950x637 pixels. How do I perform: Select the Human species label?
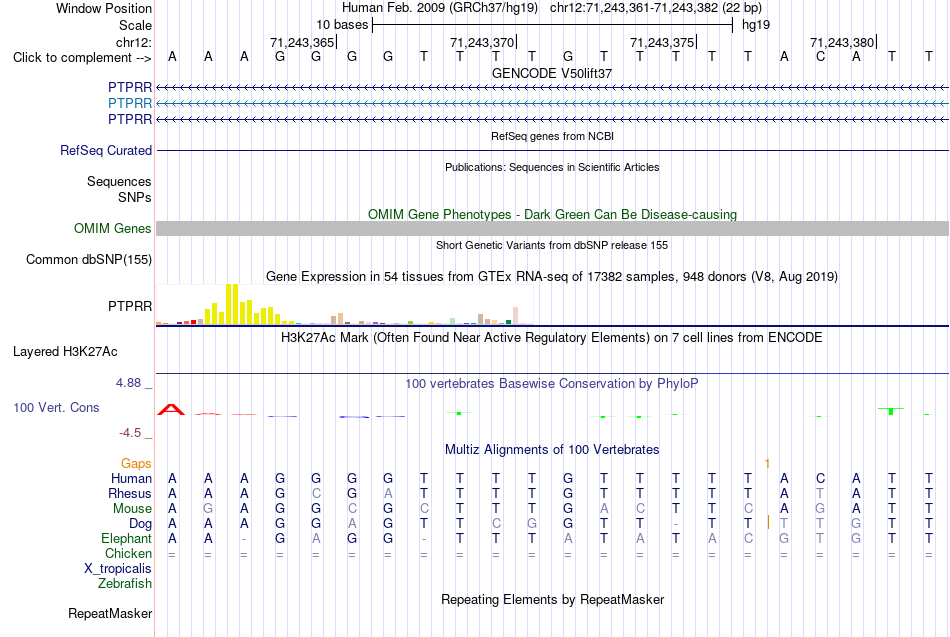coord(131,479)
